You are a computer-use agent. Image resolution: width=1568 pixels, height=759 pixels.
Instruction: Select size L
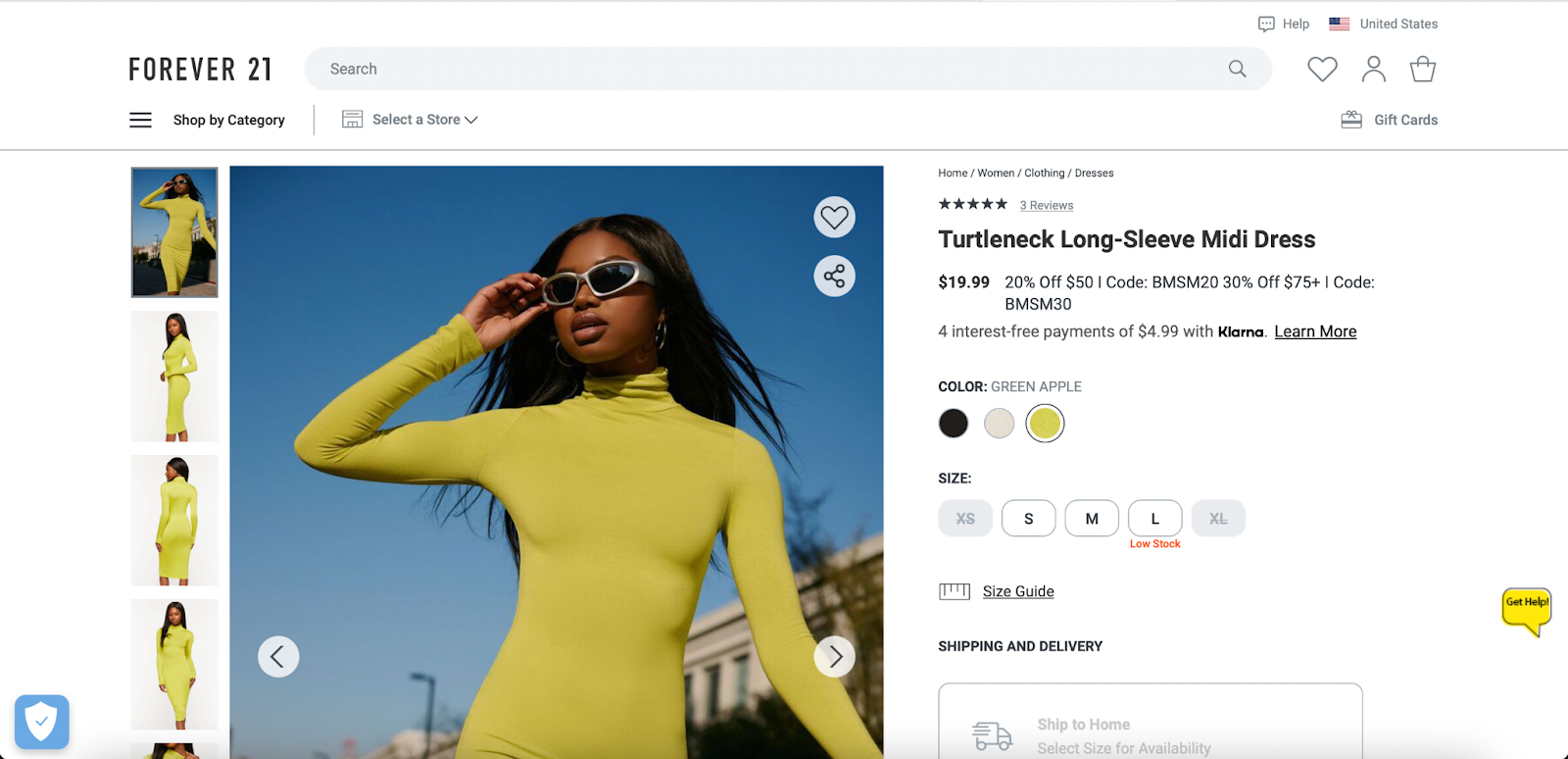1155,519
